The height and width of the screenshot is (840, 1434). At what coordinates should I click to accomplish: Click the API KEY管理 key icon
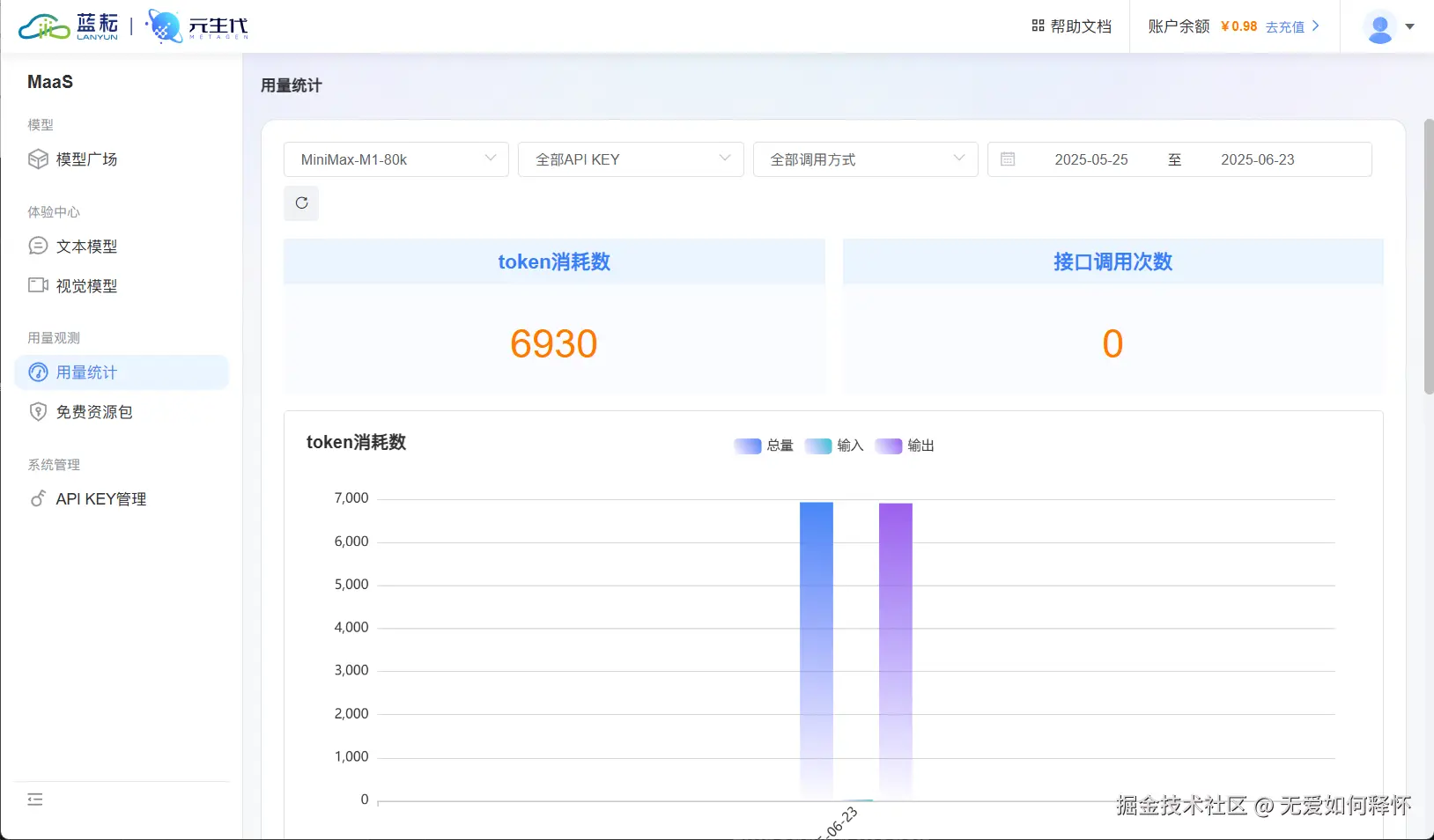tap(38, 498)
